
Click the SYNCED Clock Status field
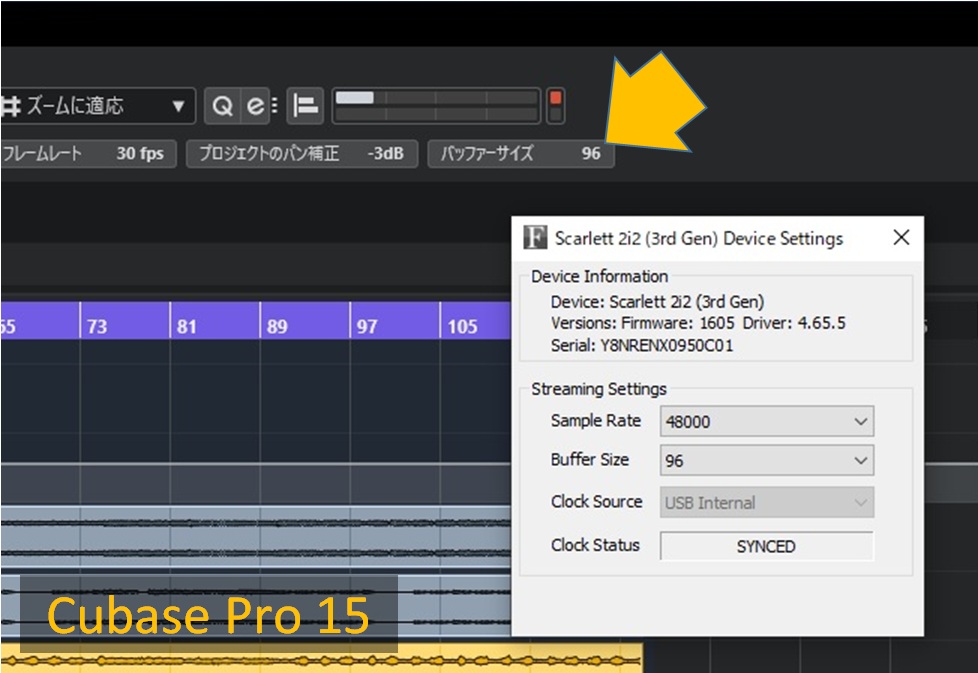pos(766,547)
